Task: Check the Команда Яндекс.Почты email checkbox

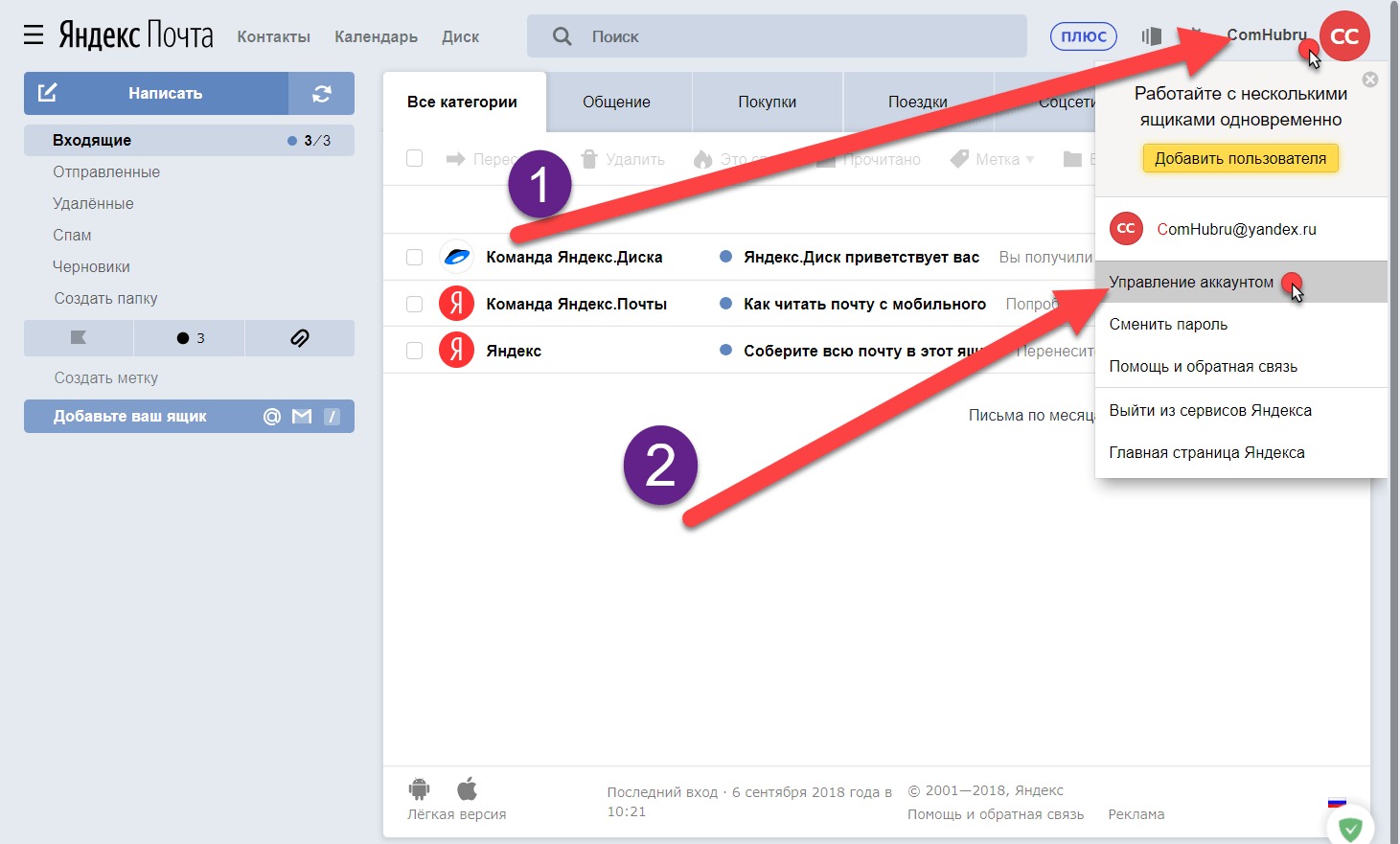Action: (x=414, y=304)
